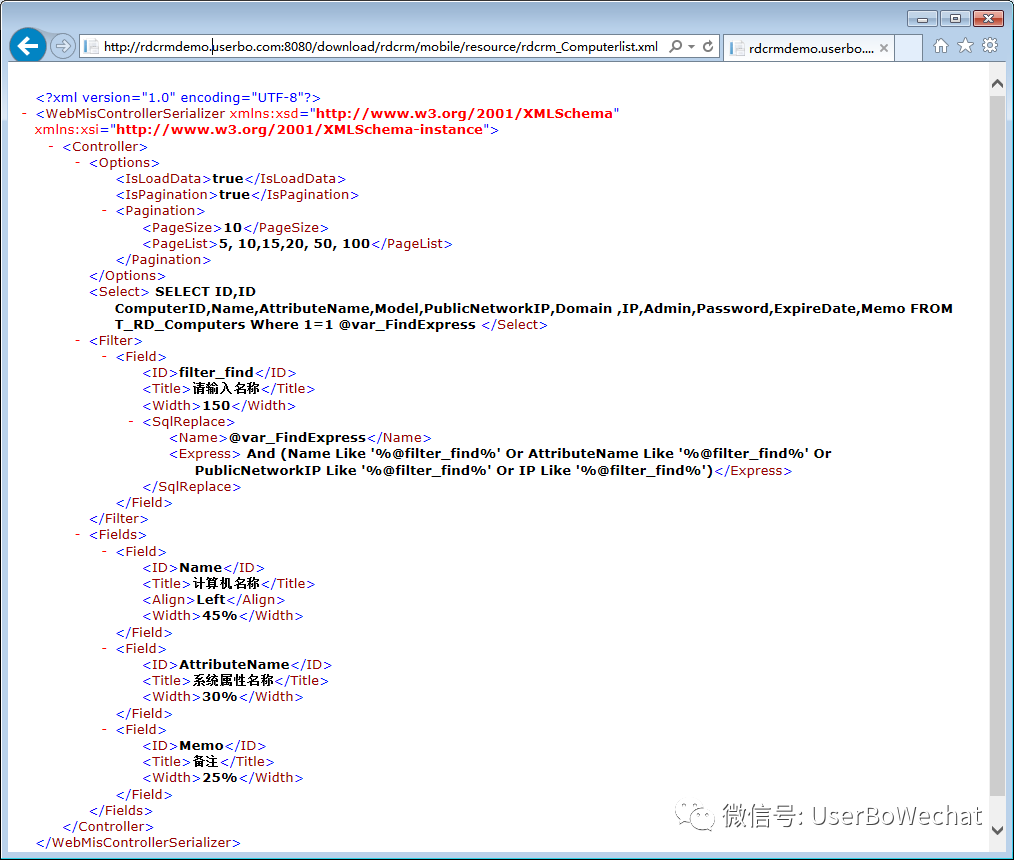Click the Memo ID value

(201, 746)
